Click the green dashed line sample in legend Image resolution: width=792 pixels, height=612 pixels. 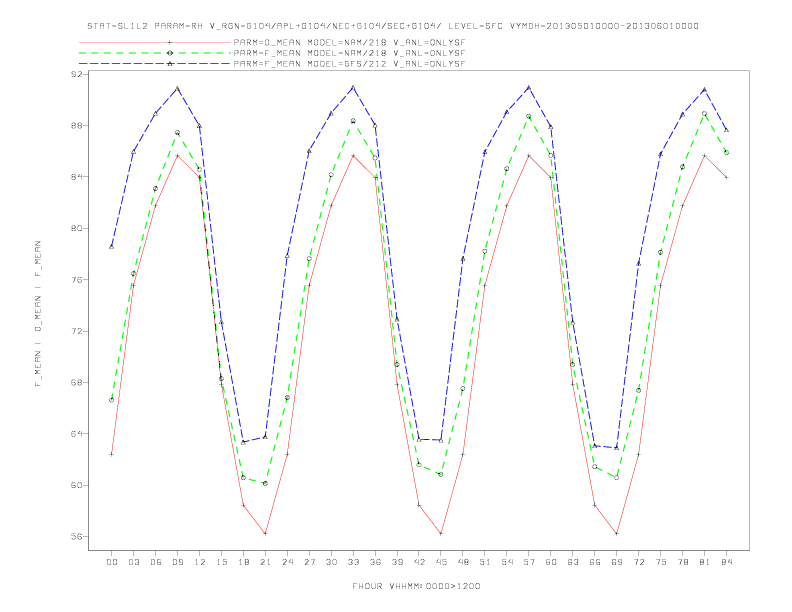coord(155,53)
